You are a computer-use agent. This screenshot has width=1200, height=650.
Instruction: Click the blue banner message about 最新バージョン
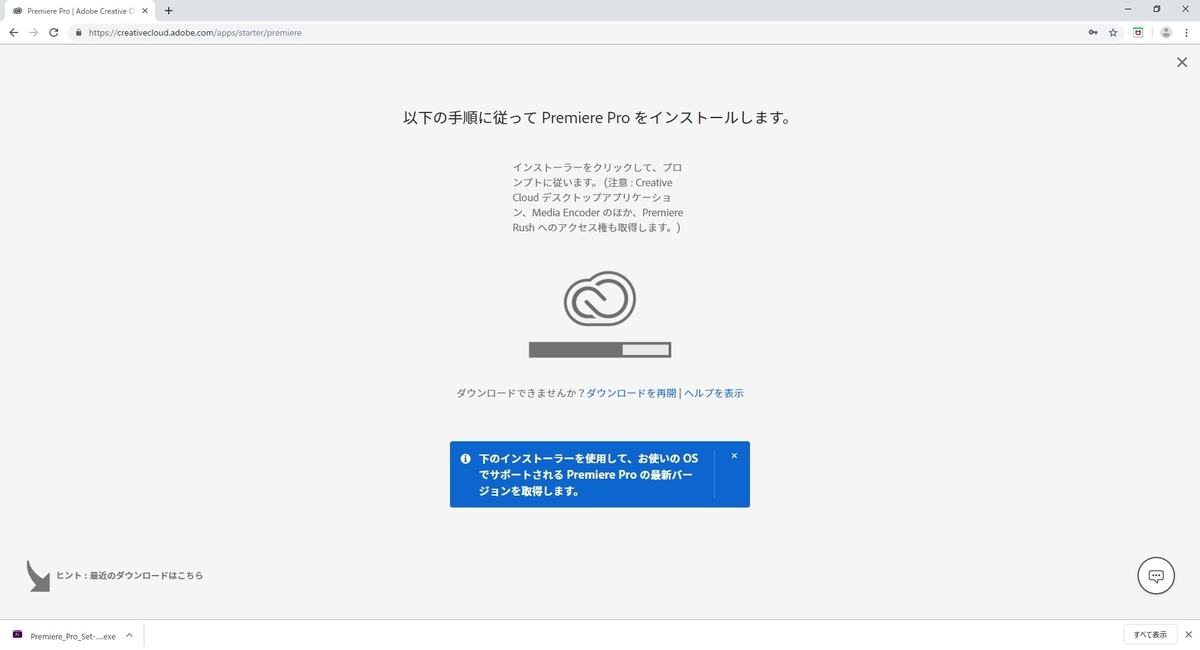[x=589, y=475]
